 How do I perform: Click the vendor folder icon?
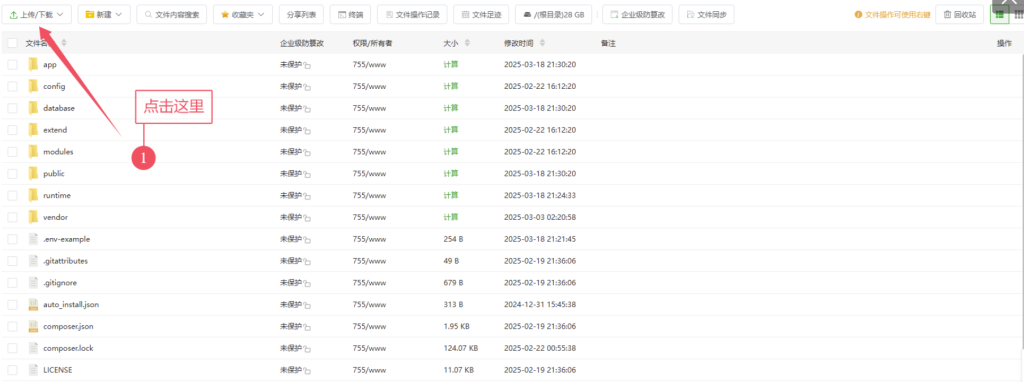pyautogui.click(x=34, y=217)
